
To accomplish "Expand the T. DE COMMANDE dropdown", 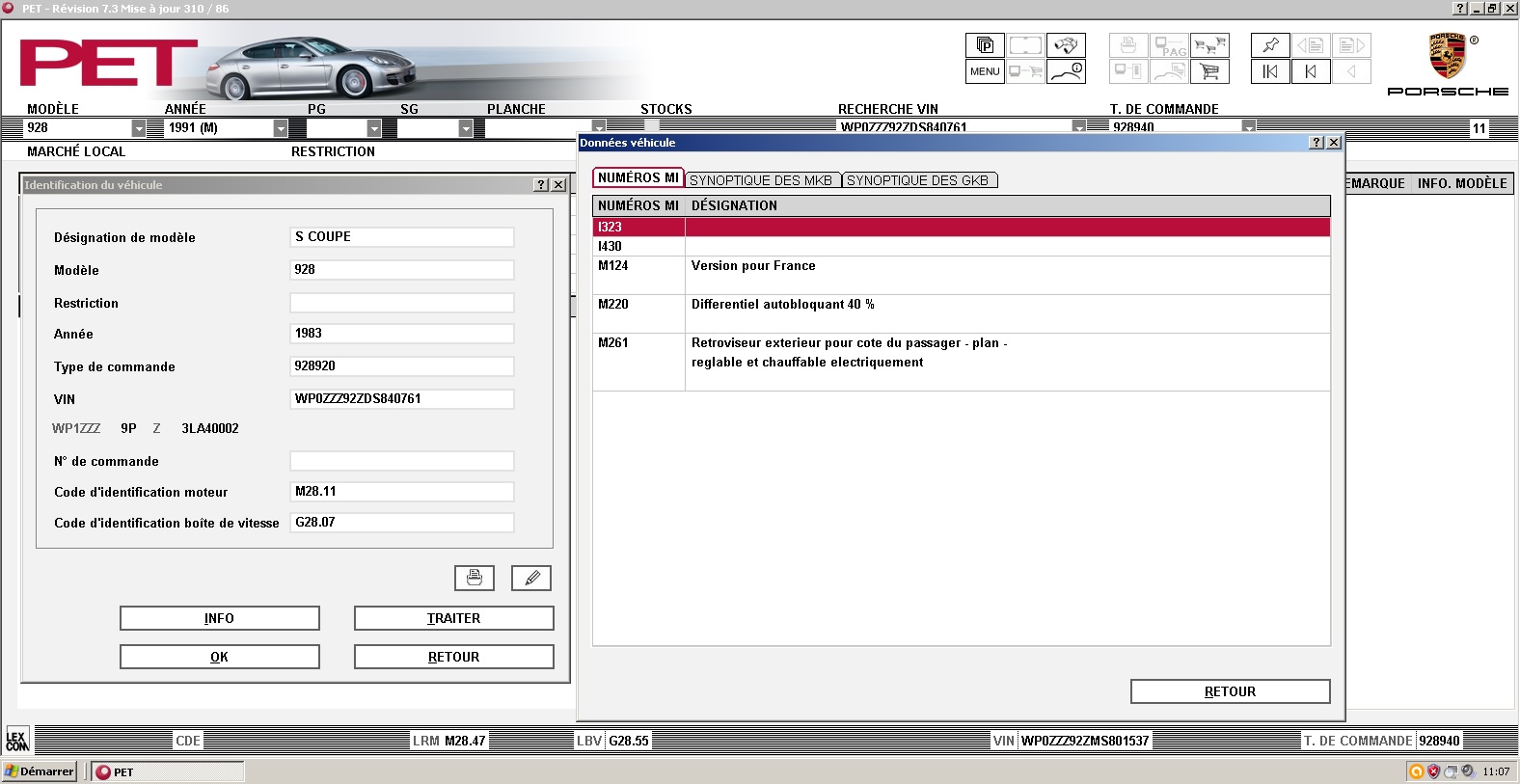I will pyautogui.click(x=1249, y=126).
